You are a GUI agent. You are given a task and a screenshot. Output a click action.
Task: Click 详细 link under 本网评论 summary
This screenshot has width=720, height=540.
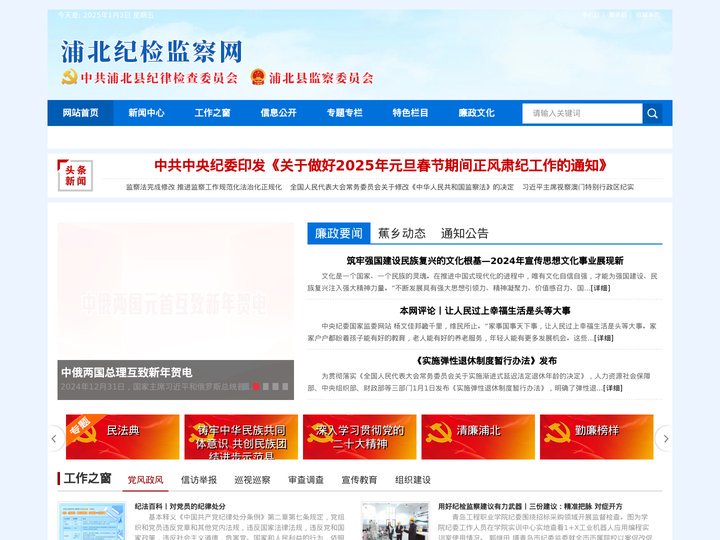click(x=603, y=338)
